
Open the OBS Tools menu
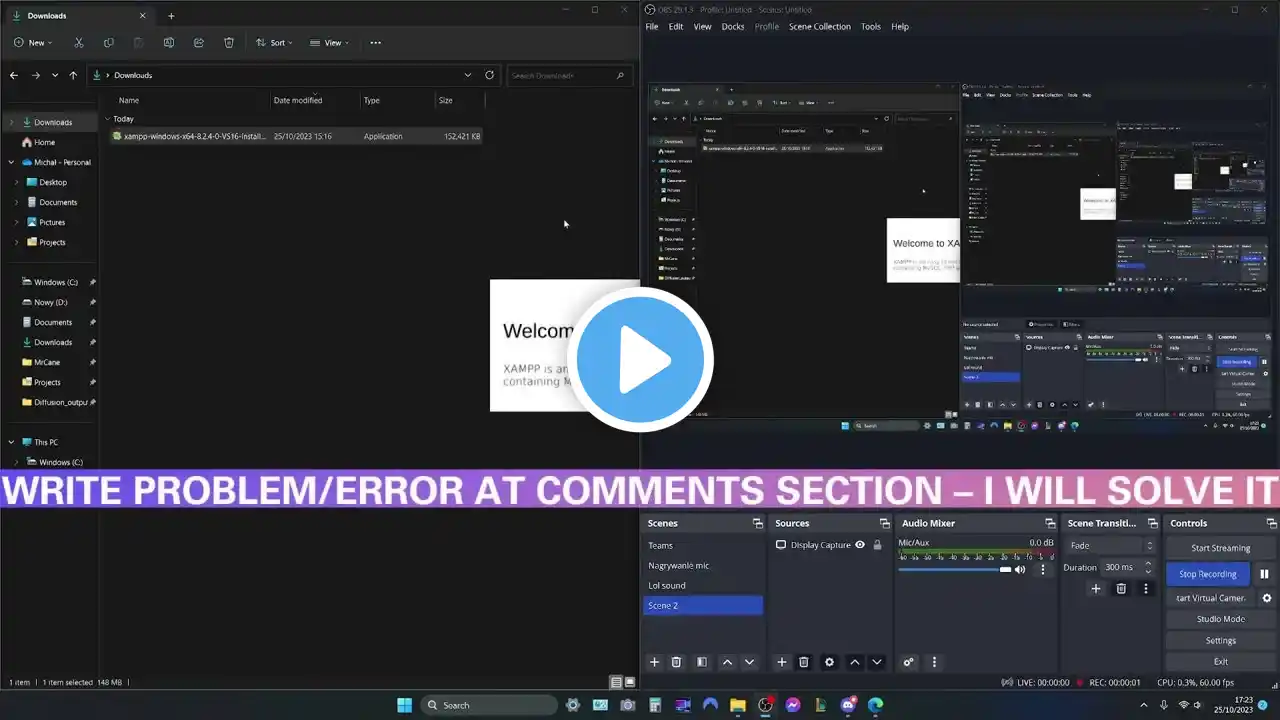871,27
